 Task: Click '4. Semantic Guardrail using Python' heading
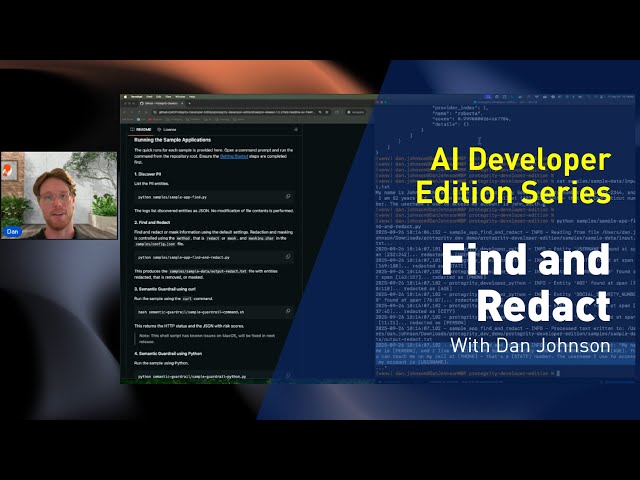click(x=168, y=353)
